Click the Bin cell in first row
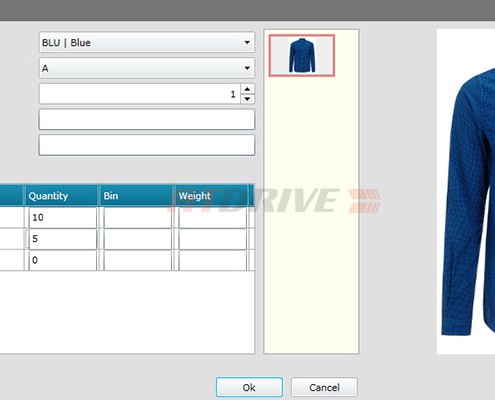The width and height of the screenshot is (495, 400). (x=138, y=218)
